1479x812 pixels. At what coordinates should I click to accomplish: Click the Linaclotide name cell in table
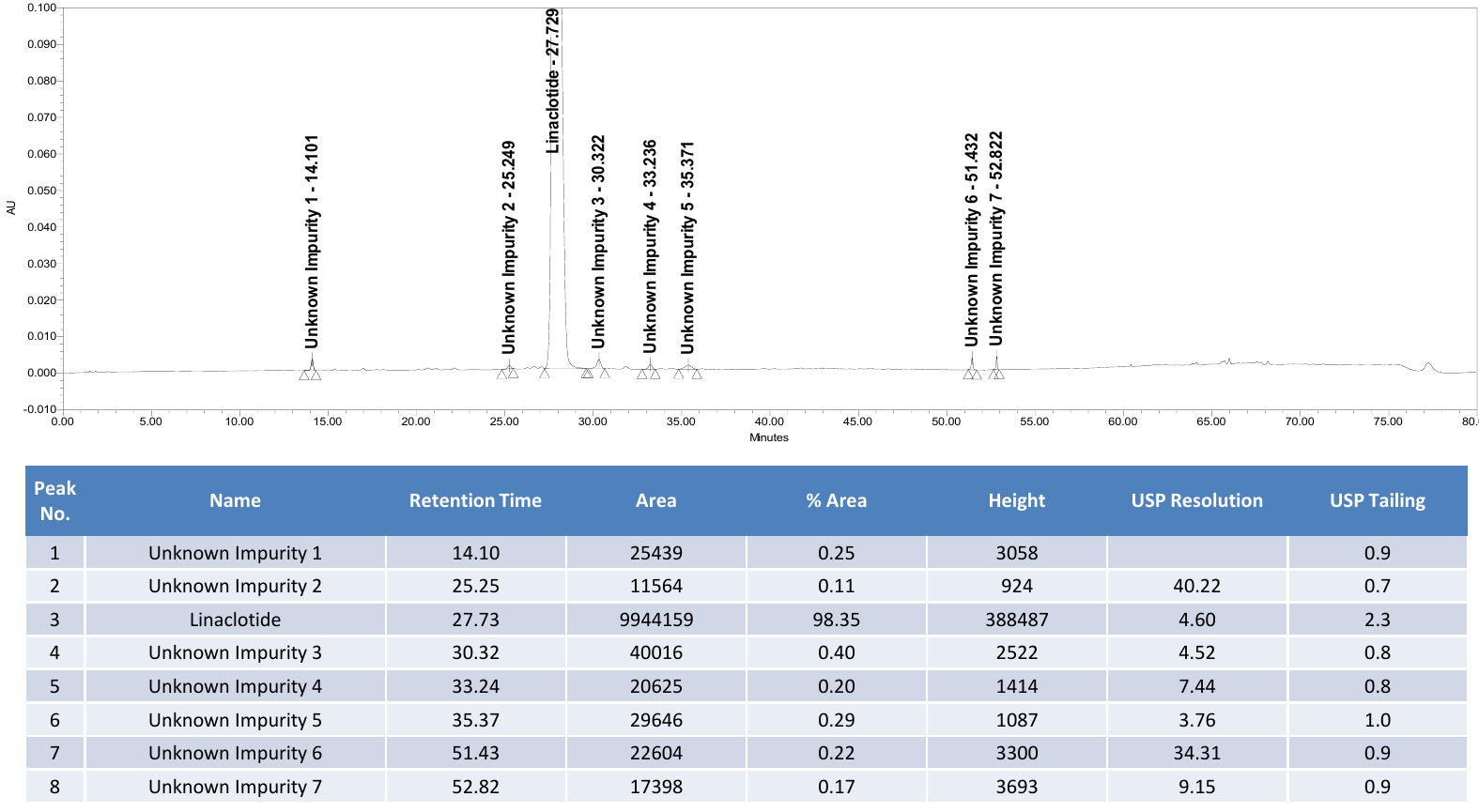pos(235,620)
